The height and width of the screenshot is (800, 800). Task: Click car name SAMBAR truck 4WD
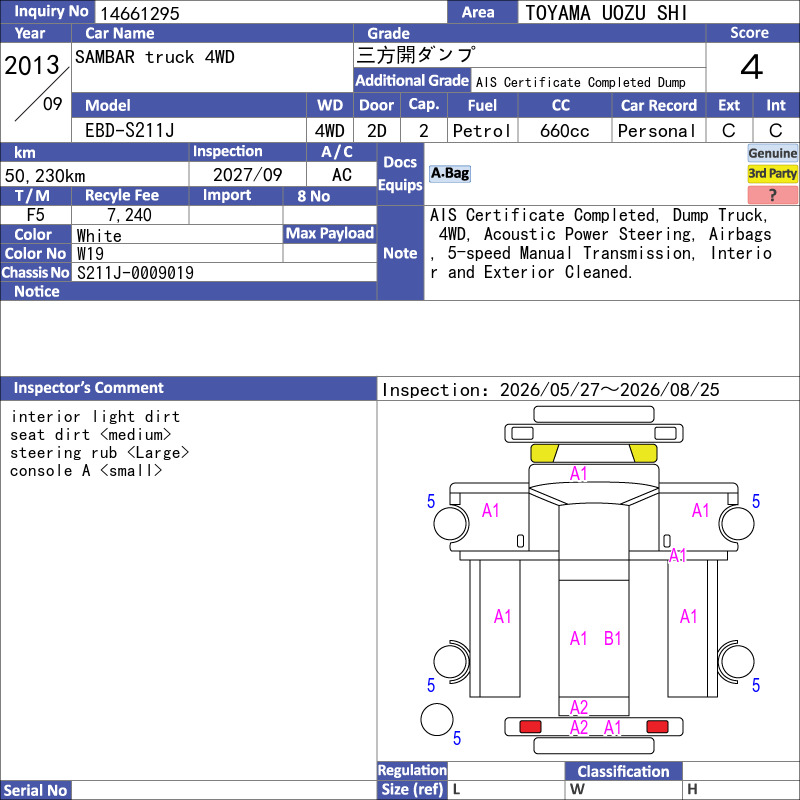(155, 57)
